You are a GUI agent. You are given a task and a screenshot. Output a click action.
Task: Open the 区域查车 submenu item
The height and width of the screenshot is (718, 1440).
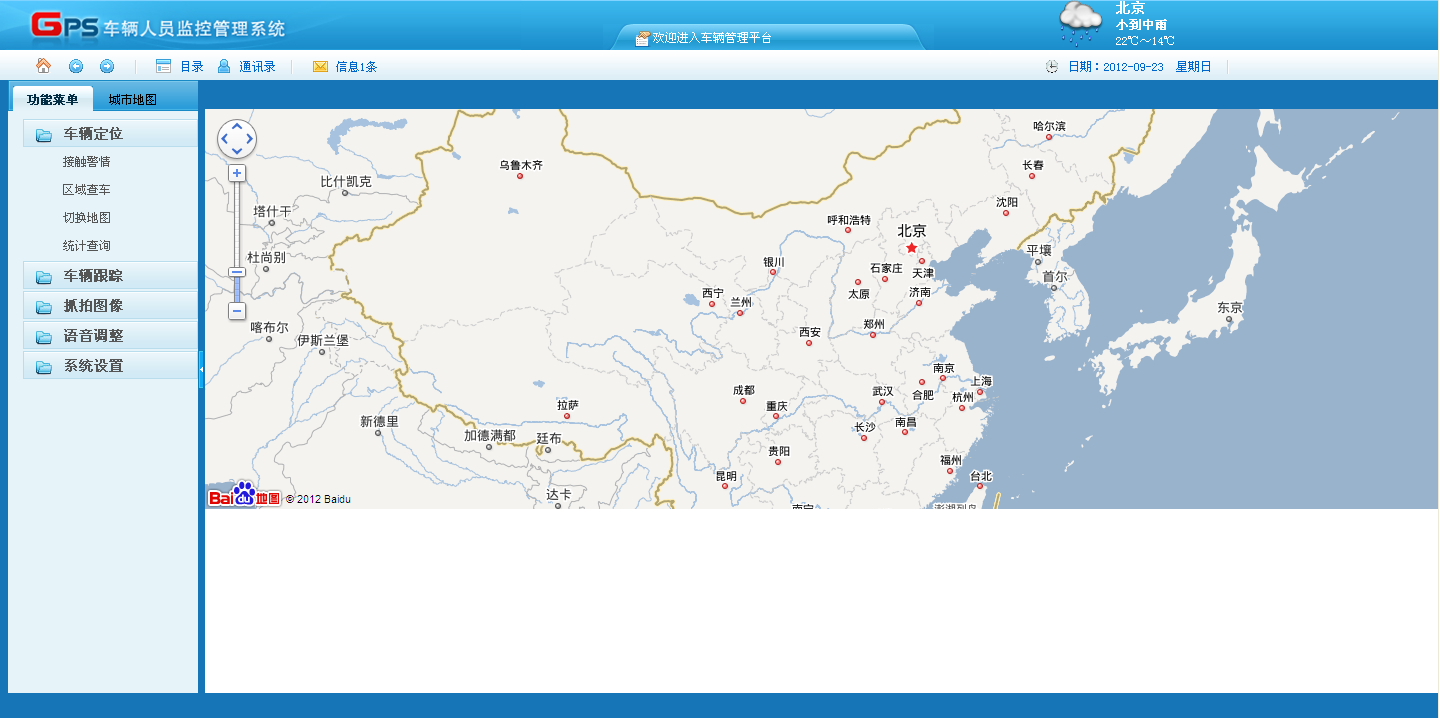pyautogui.click(x=86, y=189)
